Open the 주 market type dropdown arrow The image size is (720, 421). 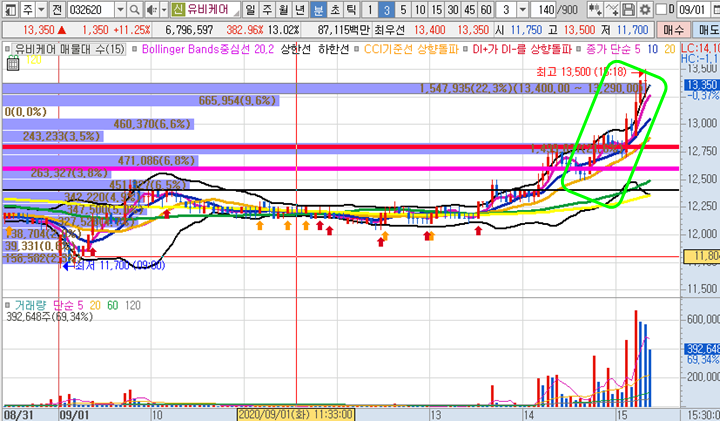pyautogui.click(x=41, y=9)
